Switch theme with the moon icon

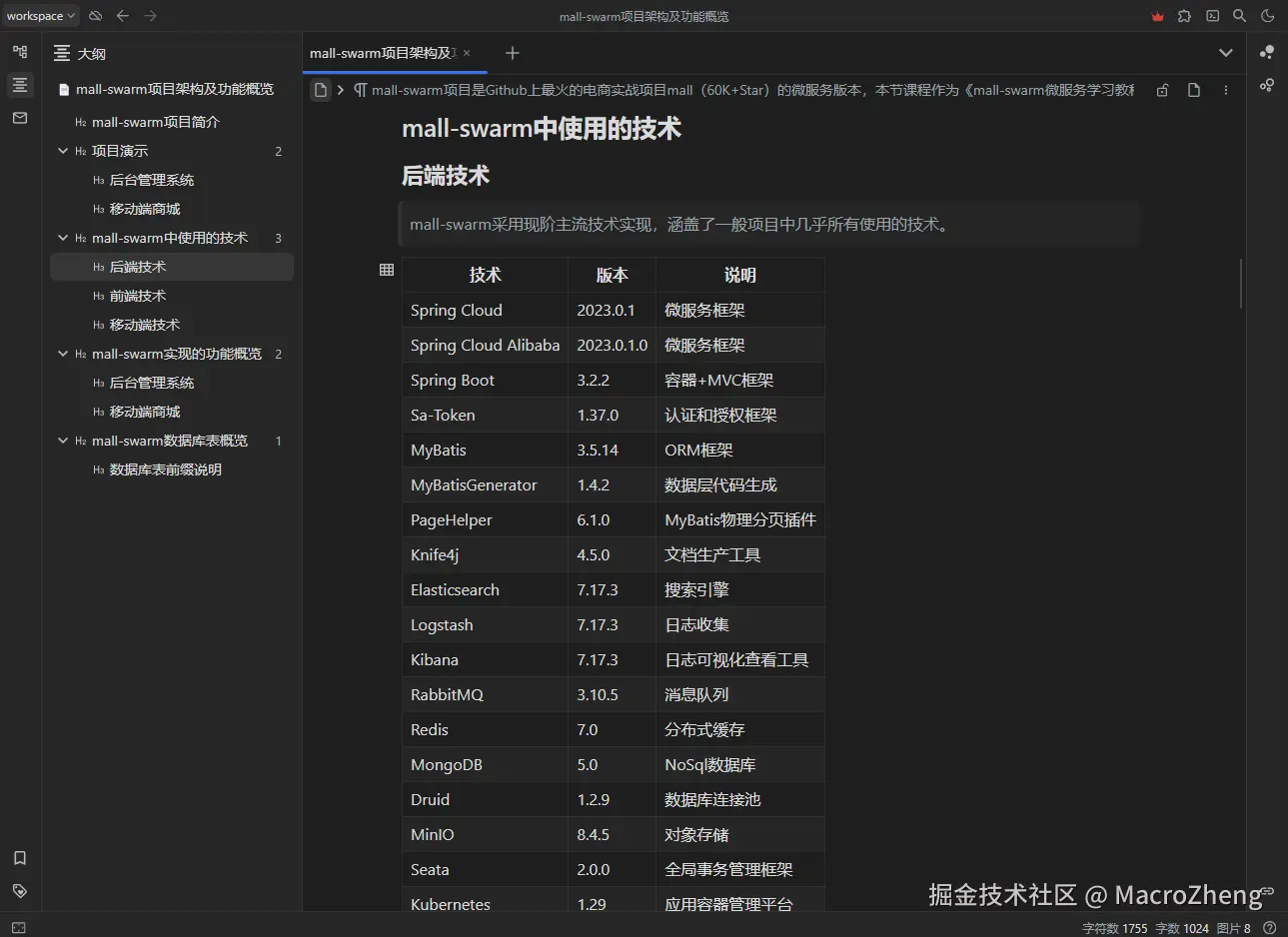click(x=1267, y=16)
